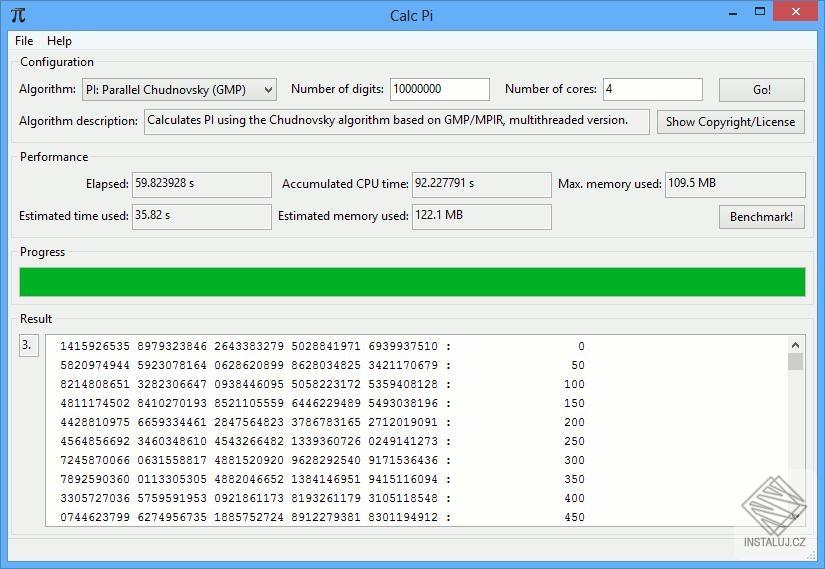Click the Accumulated CPU time field
The width and height of the screenshot is (825, 569).
(481, 185)
